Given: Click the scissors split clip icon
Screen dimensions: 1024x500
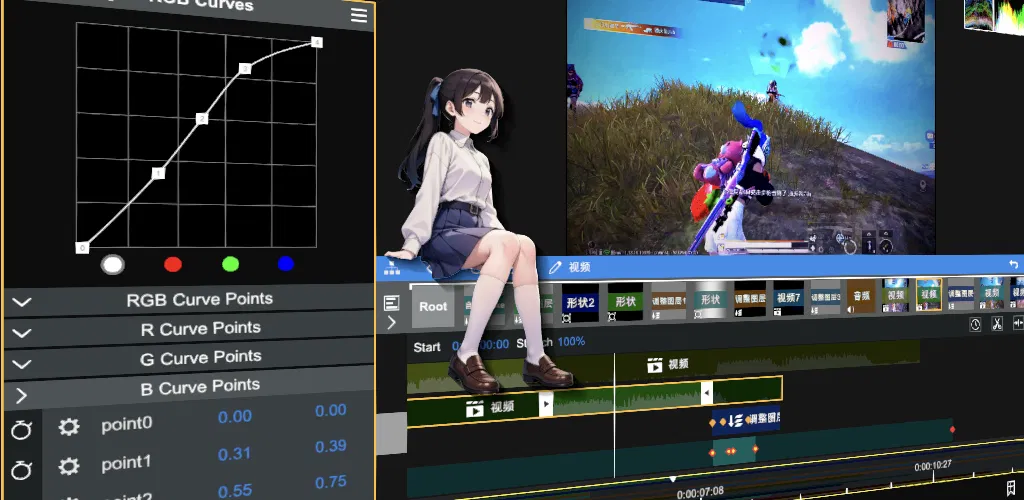Looking at the screenshot, I should (997, 323).
